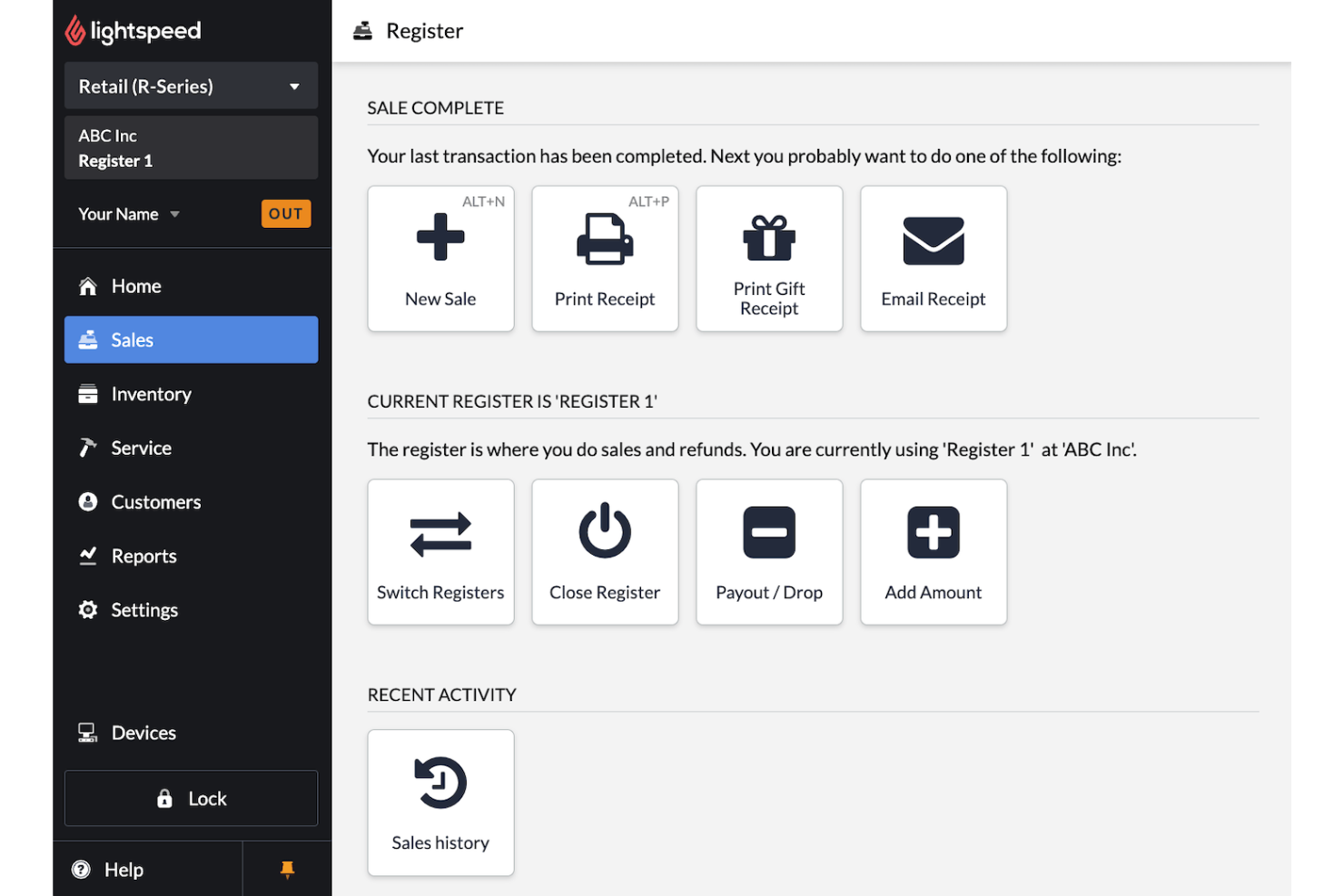1344x896 pixels.
Task: Click the Print Receipt icon
Action: click(x=605, y=259)
